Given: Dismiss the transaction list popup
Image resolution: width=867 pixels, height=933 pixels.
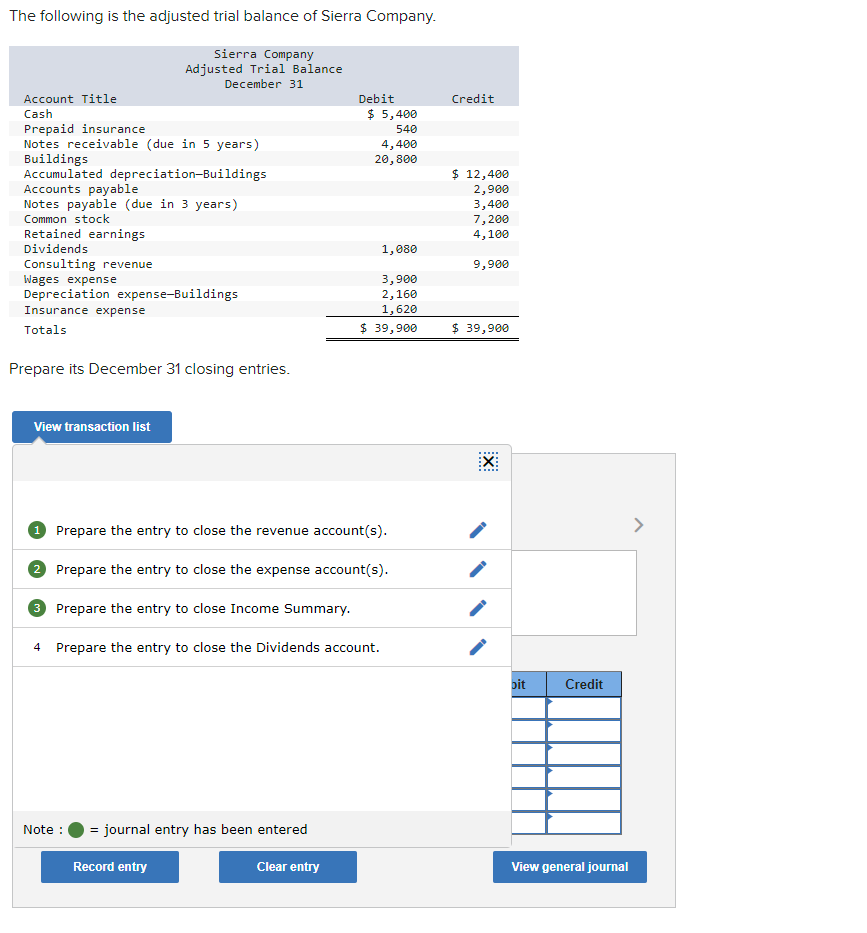Looking at the screenshot, I should [488, 461].
